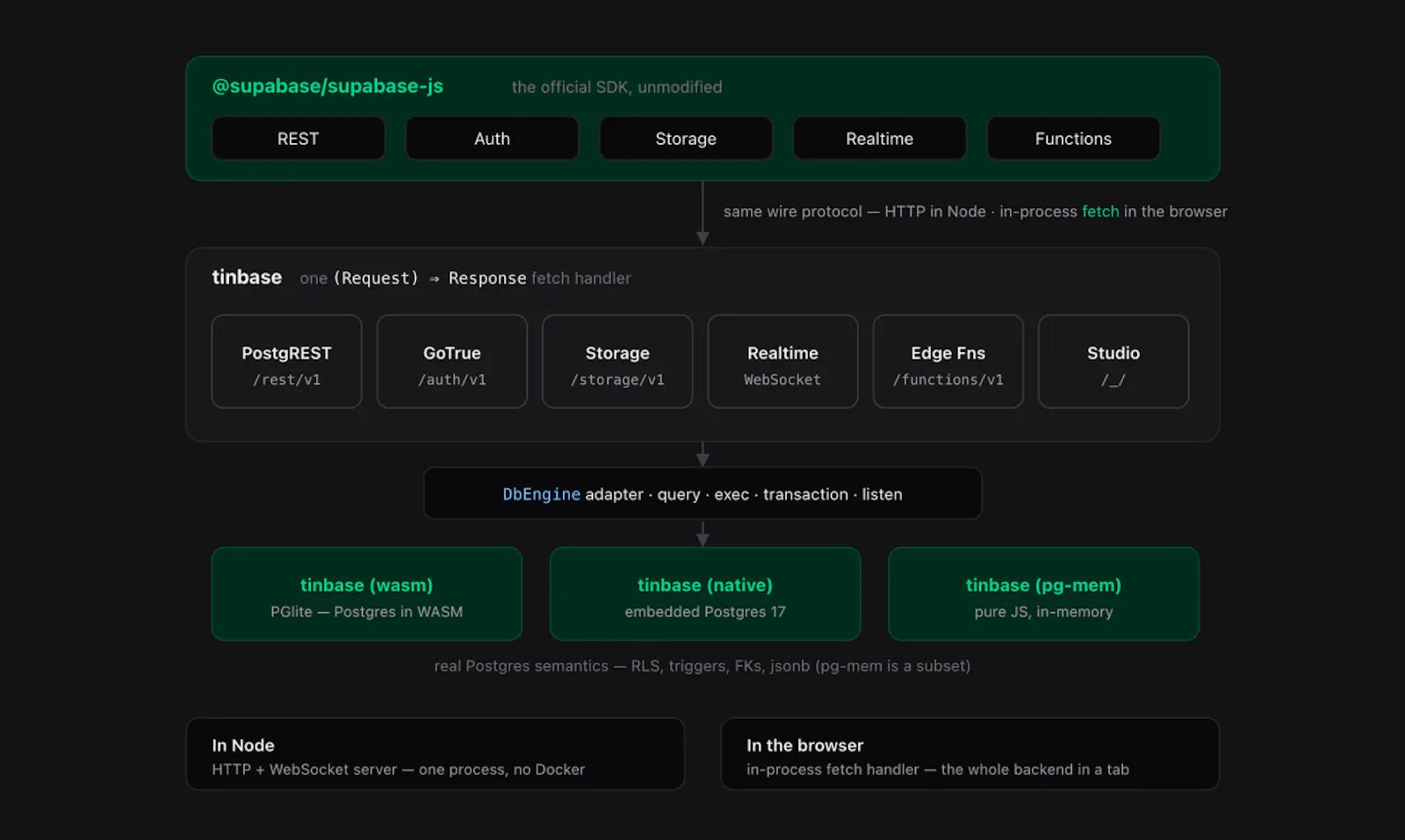Select the PostgREST /rest/v1 card
Viewport: 1405px width, 840px height.
pyautogui.click(x=286, y=362)
